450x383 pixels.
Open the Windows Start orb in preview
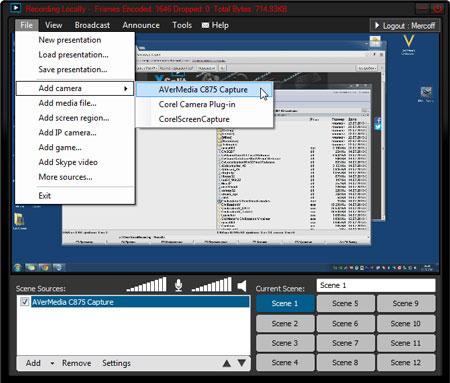(18, 267)
